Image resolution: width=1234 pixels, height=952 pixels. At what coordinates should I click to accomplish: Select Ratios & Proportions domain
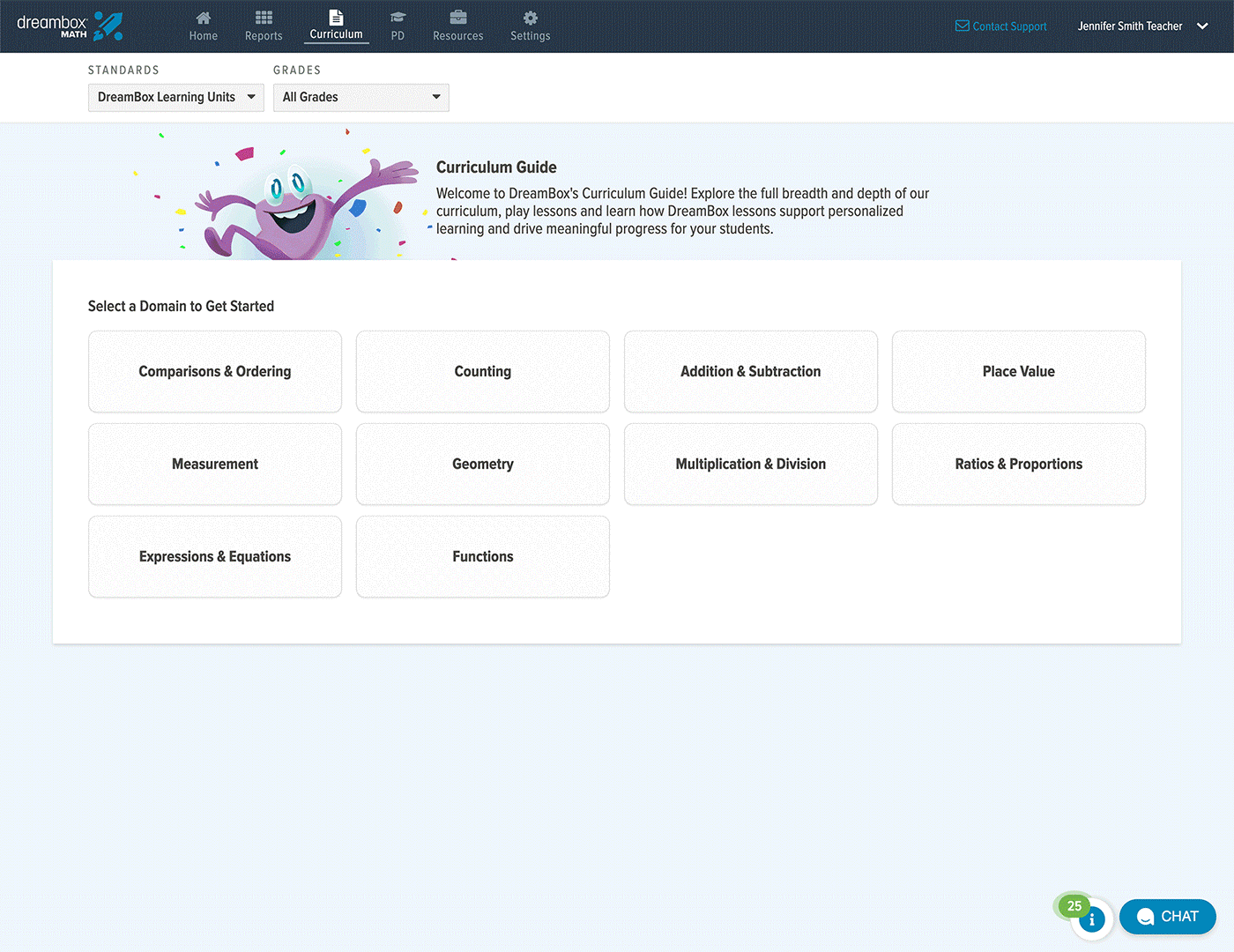1018,464
